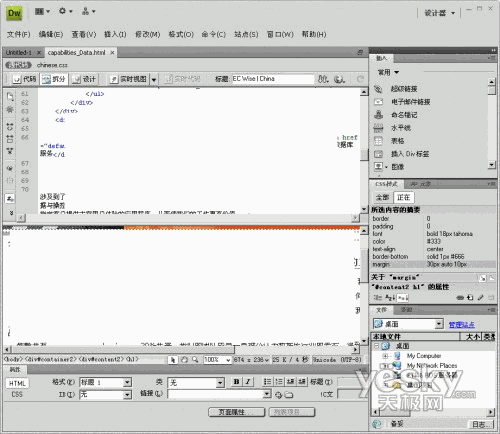
Task: Open File Management icon in document toolbar
Action: point(322,79)
